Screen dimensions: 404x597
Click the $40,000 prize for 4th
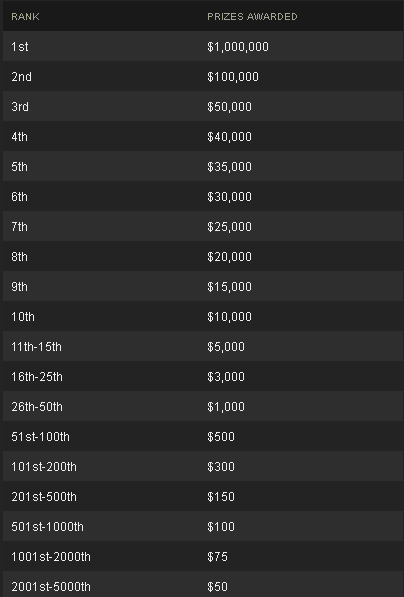[x=229, y=137]
